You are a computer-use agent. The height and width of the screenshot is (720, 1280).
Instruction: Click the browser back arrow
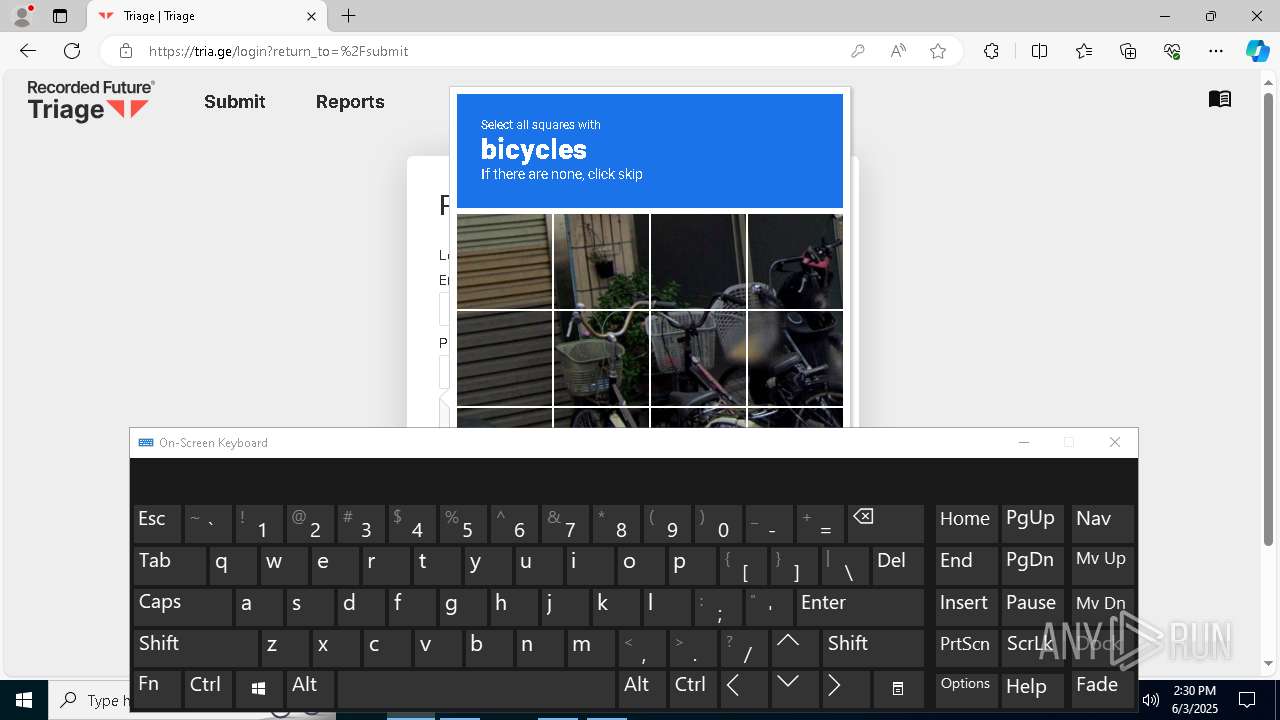point(28,51)
